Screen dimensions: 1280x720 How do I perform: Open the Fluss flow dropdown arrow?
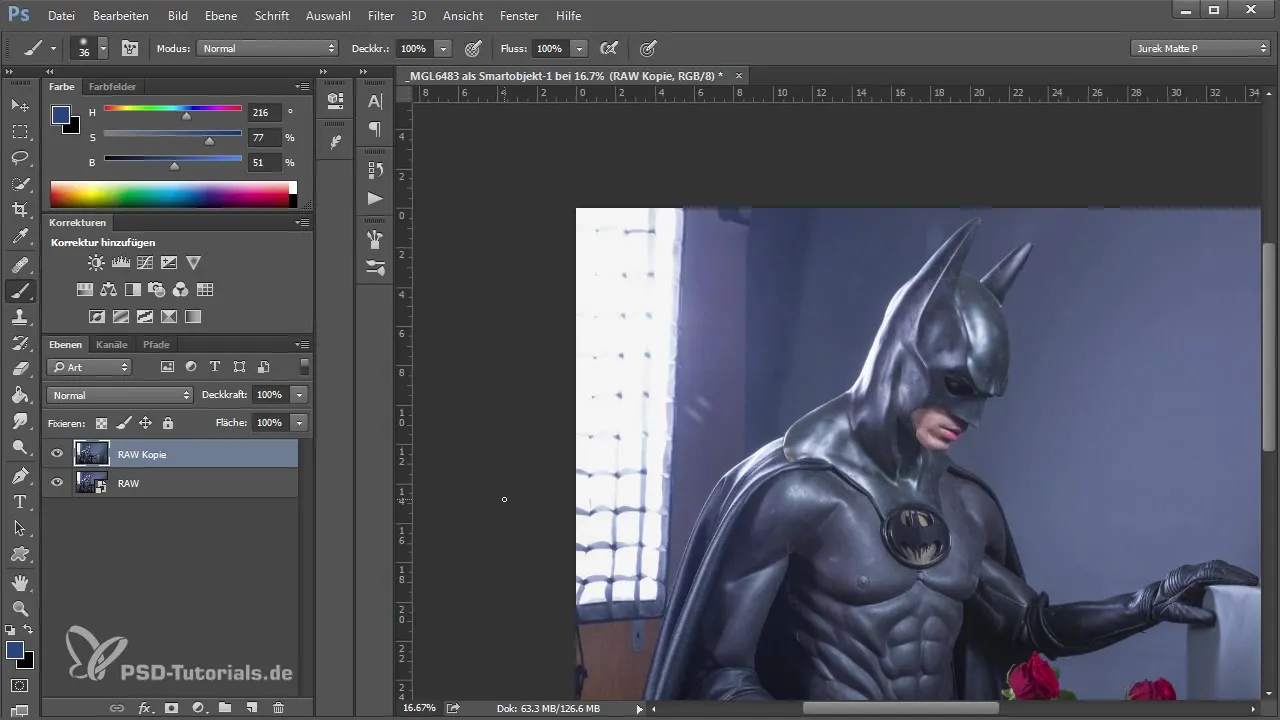click(579, 48)
